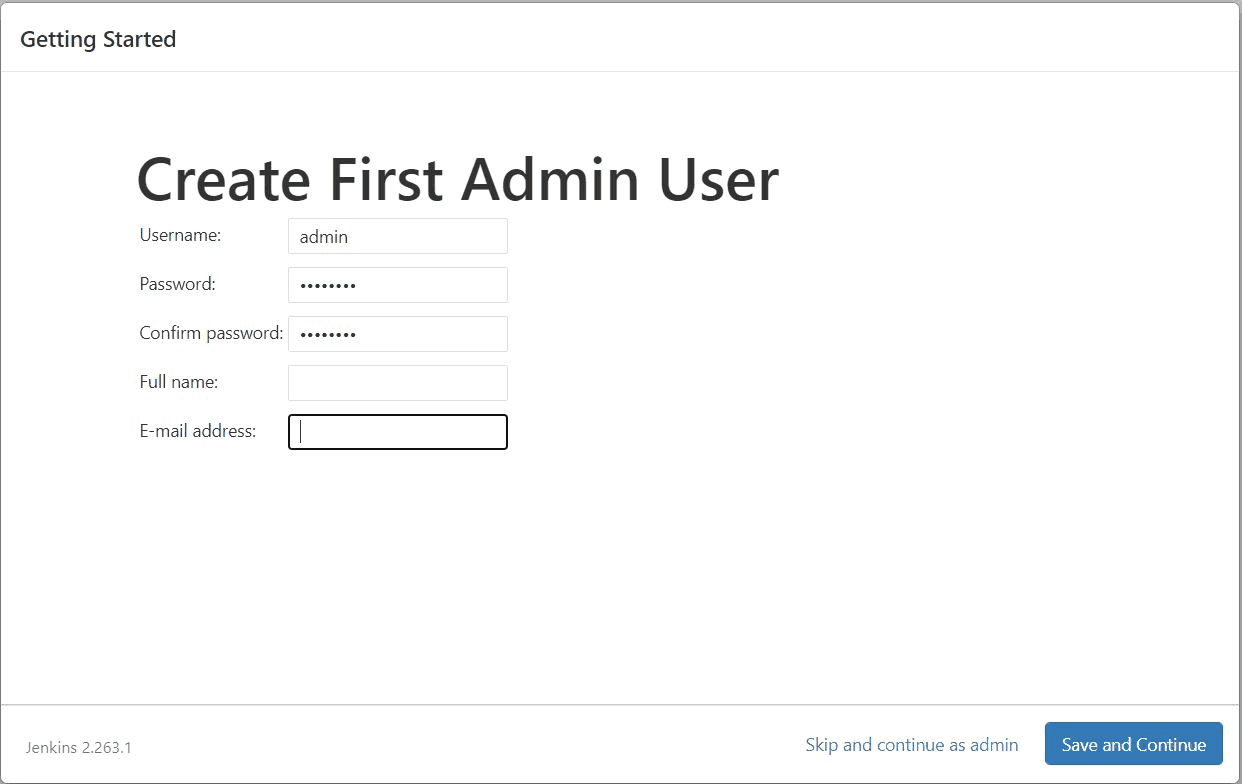Click the empty Full name field
Screen dimensions: 1242x784
[397, 382]
